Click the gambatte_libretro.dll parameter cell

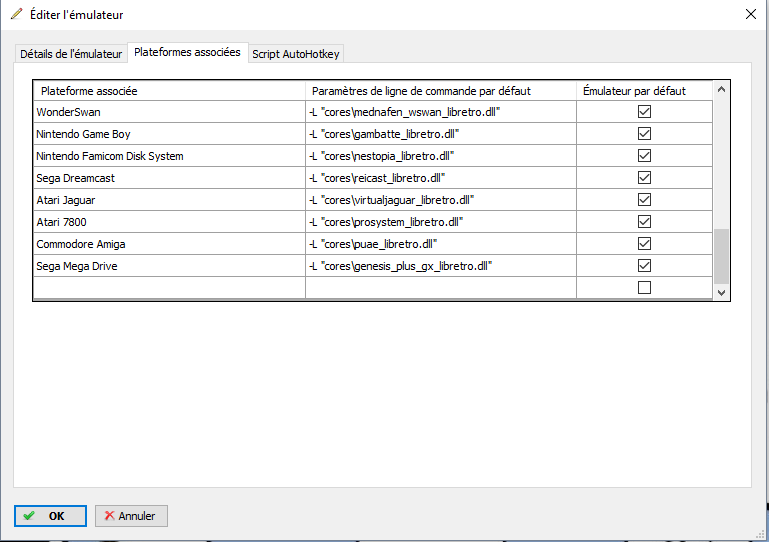pos(441,134)
